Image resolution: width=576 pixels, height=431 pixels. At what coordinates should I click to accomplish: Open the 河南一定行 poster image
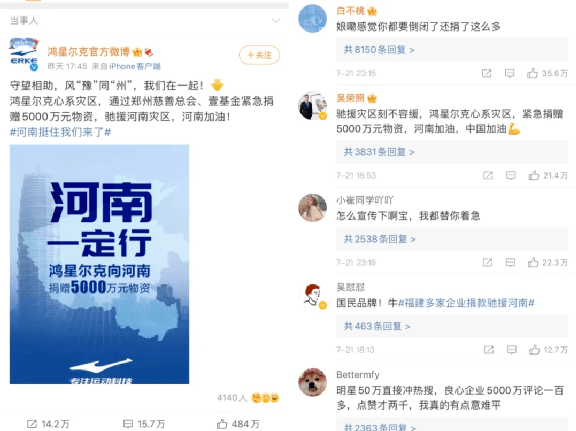[100, 264]
